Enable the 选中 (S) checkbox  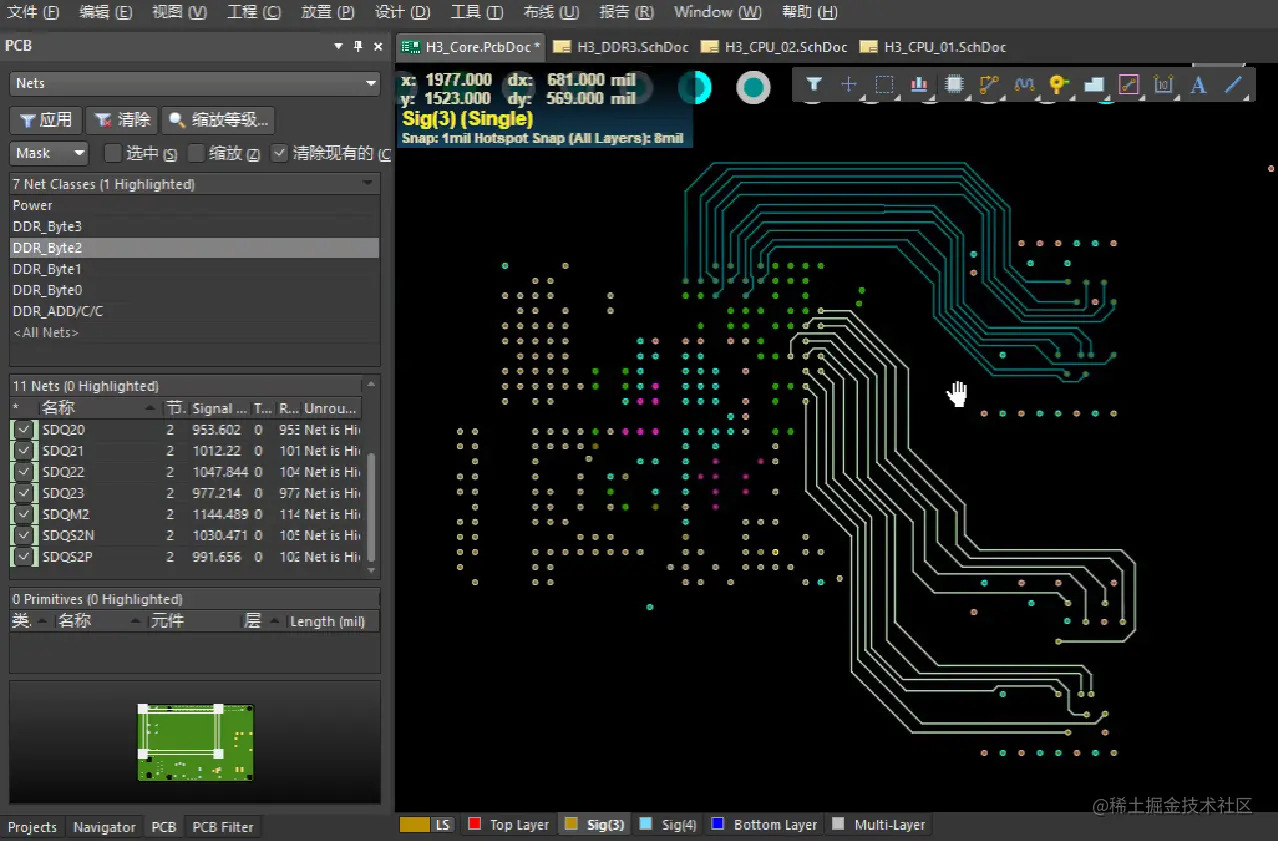pos(114,153)
